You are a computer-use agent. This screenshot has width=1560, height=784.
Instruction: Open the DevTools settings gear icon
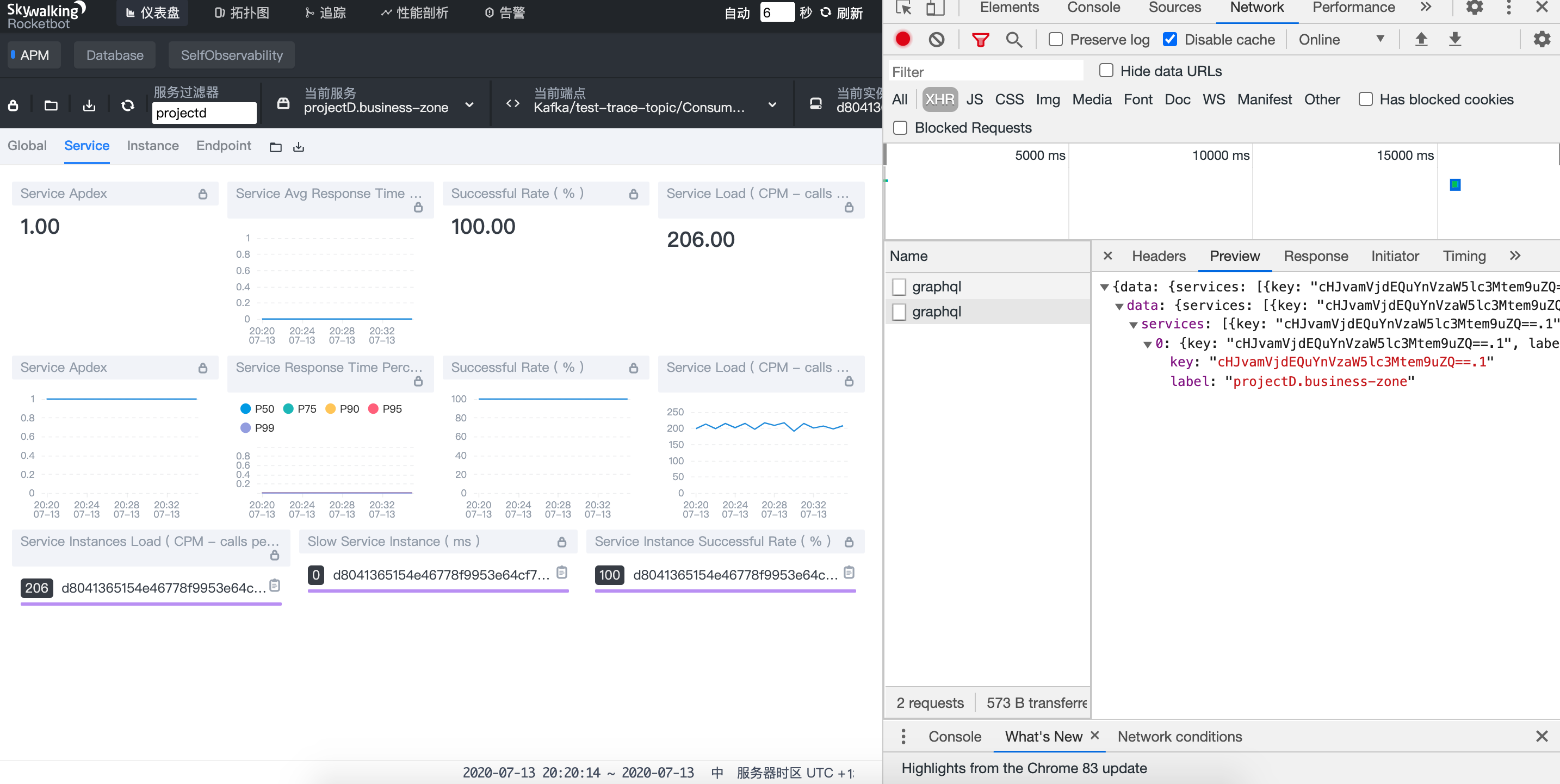(1474, 7)
